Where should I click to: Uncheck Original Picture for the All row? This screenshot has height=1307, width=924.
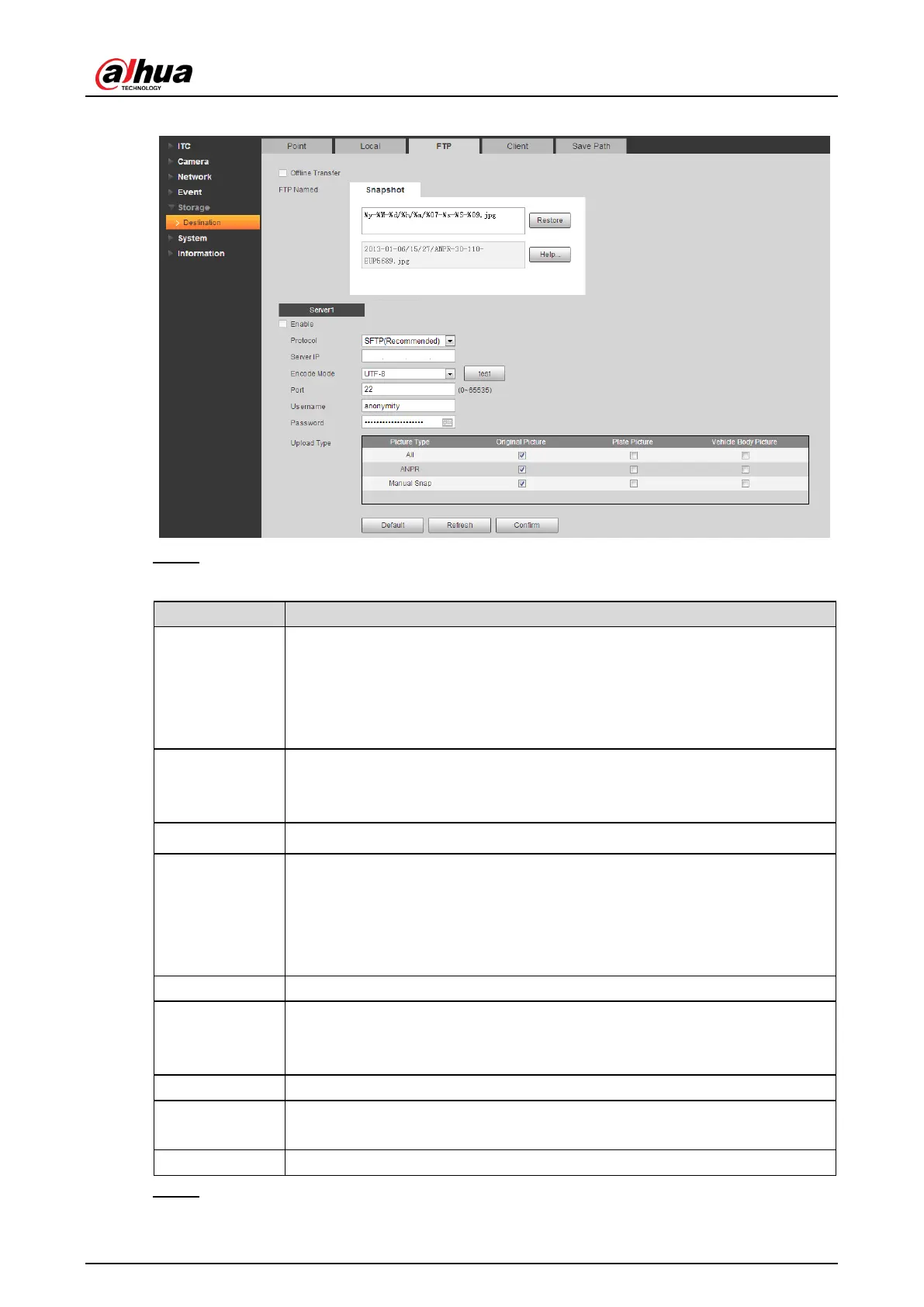[x=522, y=456]
